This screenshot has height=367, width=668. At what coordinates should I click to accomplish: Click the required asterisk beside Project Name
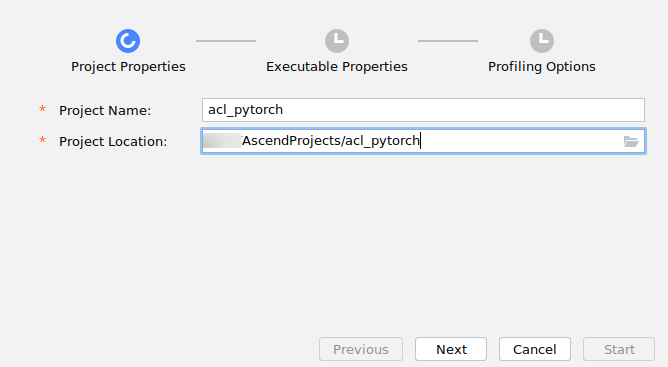coord(42,109)
